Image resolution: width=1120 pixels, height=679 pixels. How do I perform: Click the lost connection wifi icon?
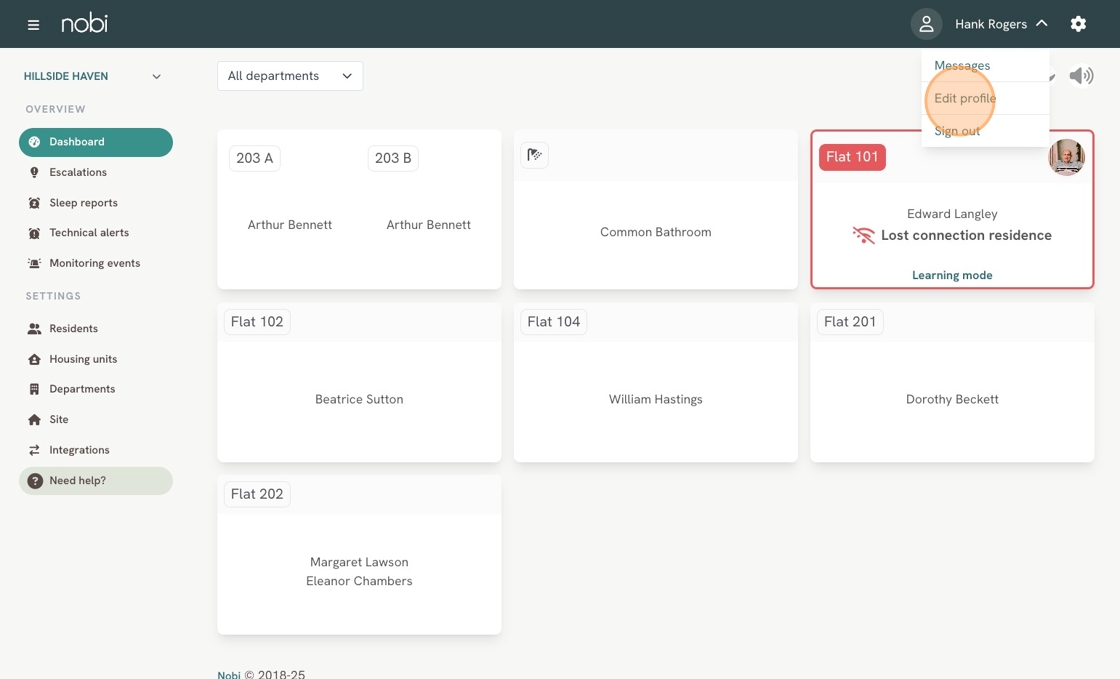863,236
